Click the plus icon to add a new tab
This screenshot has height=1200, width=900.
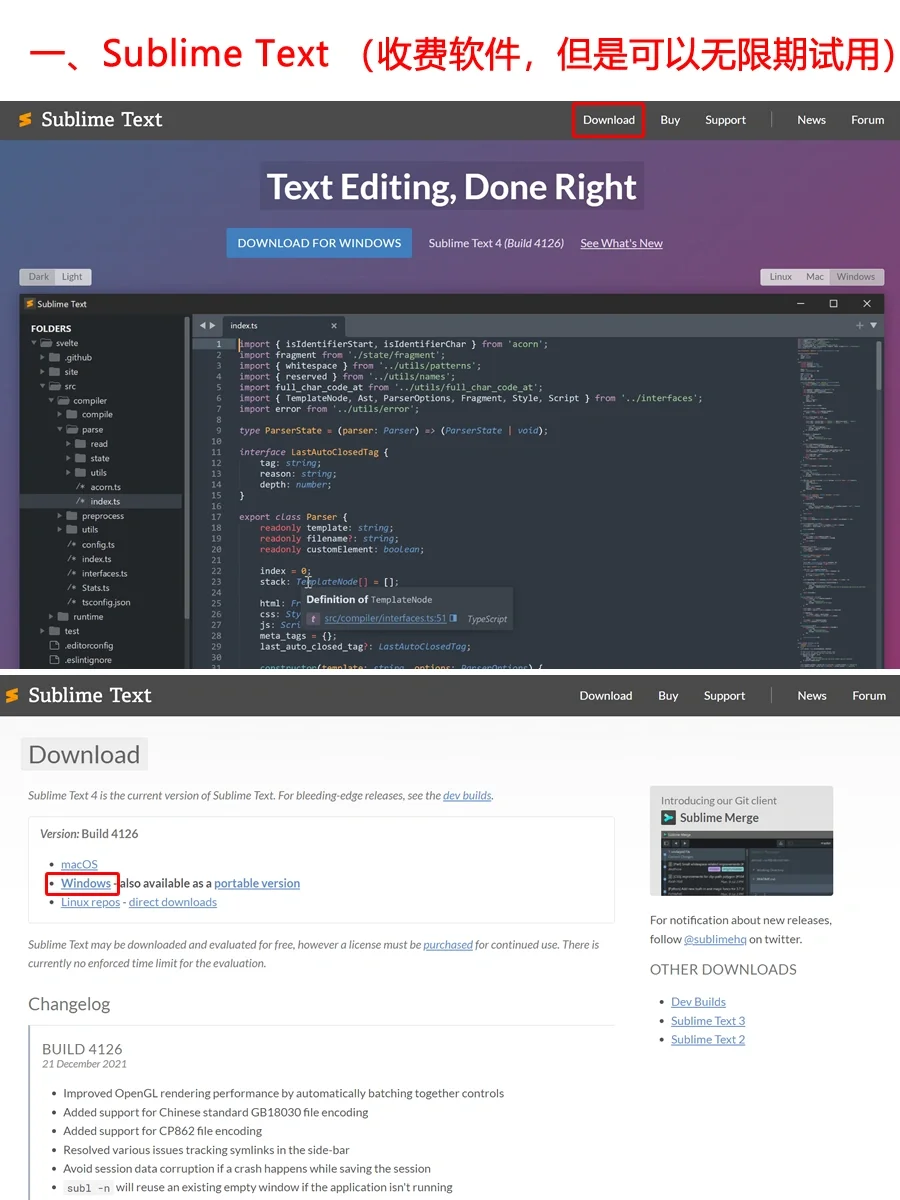pyautogui.click(x=860, y=325)
